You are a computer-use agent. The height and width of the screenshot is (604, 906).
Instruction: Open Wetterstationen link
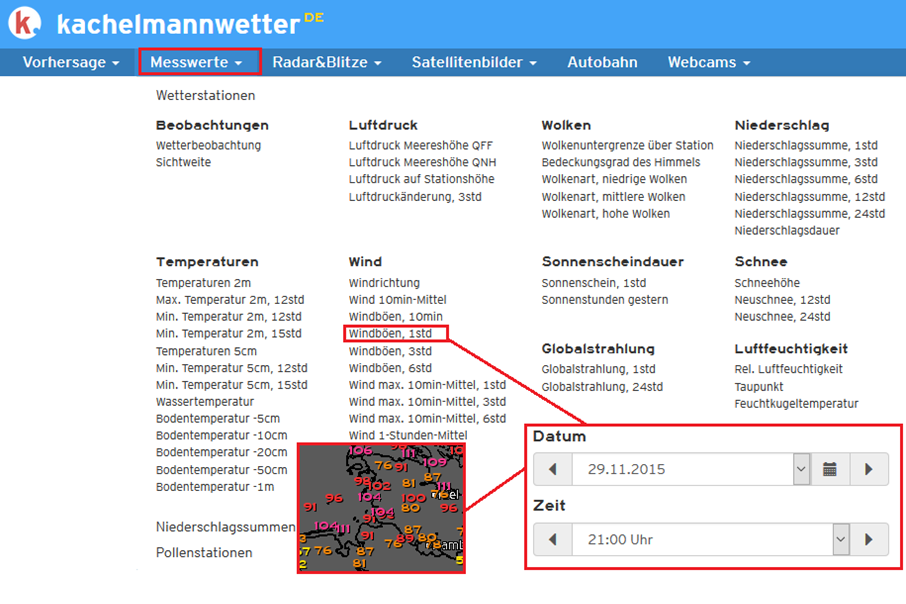pos(205,95)
